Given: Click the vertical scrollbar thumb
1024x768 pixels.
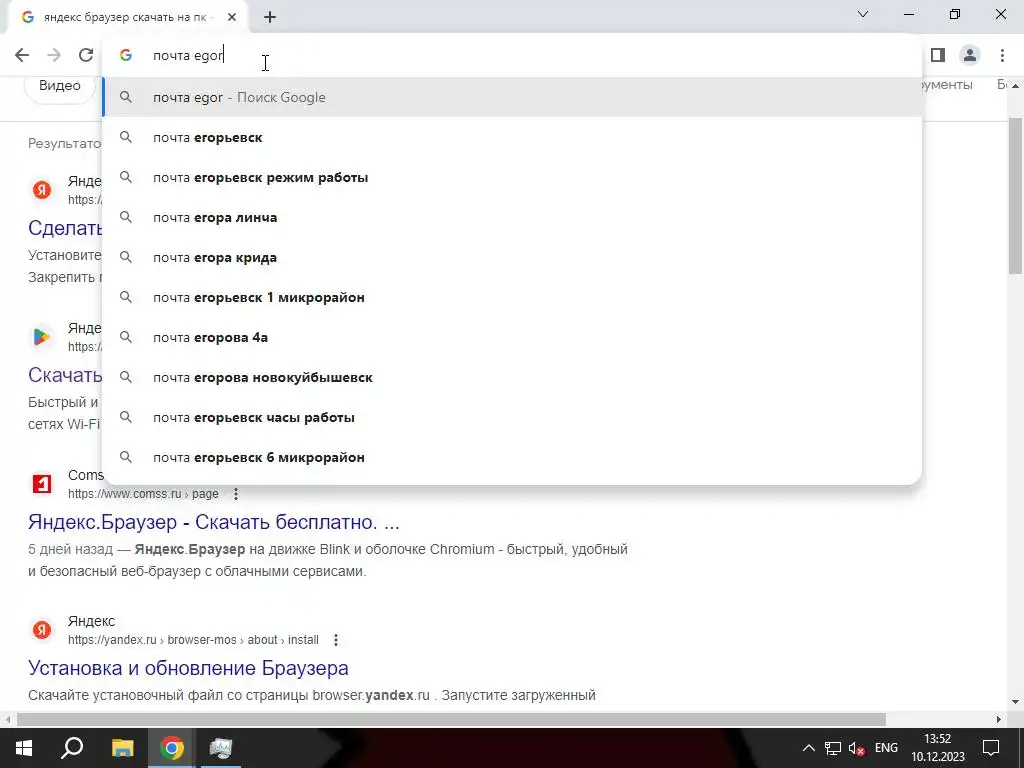Looking at the screenshot, I should click(x=1016, y=196).
